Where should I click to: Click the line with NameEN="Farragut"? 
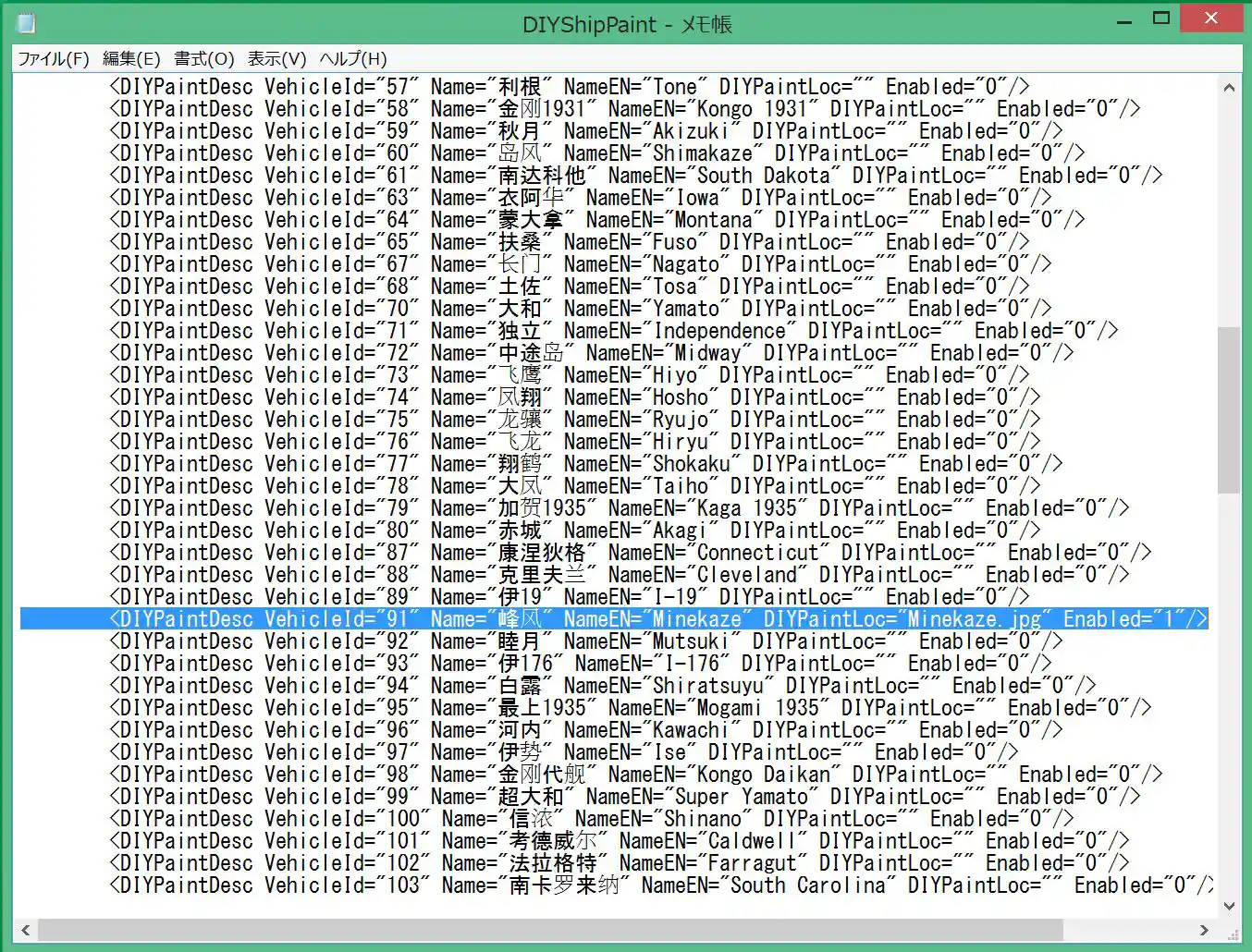tap(619, 863)
